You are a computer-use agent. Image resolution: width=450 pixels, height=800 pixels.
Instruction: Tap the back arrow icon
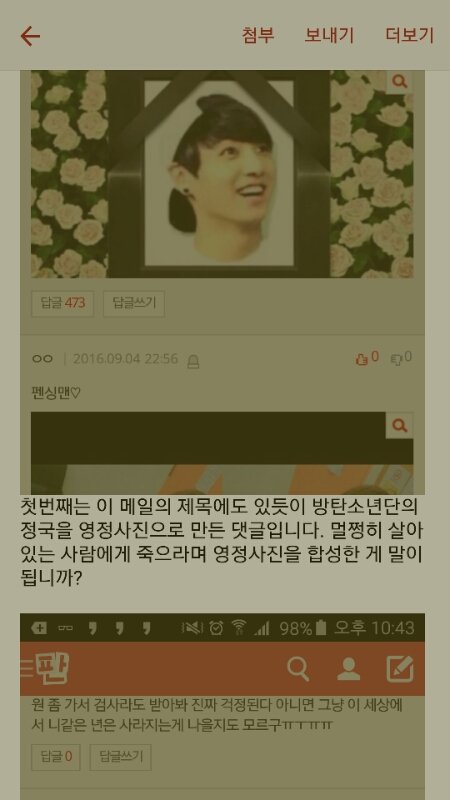pos(30,36)
